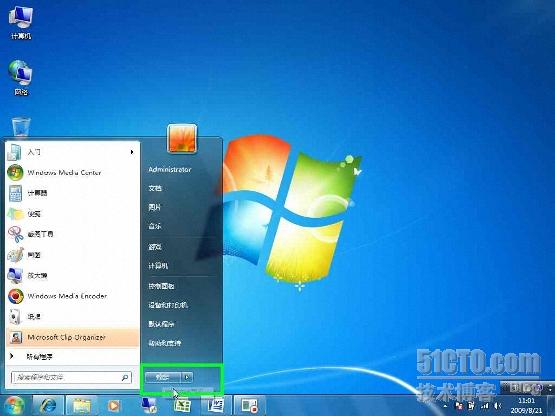Launch Word from the taskbar
This screenshot has height=416, width=555.
coord(216,406)
